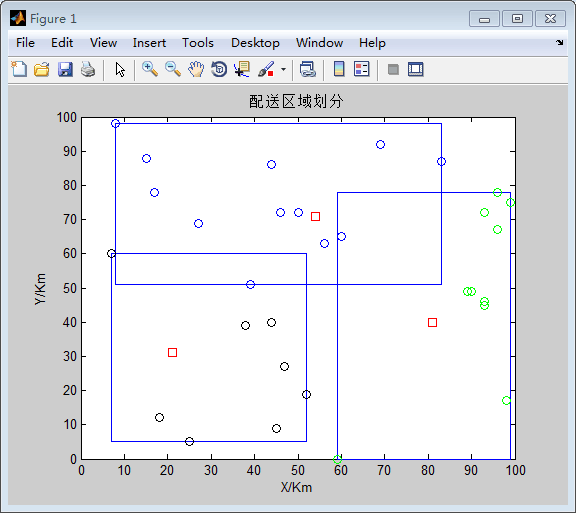The image size is (576, 513).
Task: Click the dock figure arrow at top right
Action: point(559,43)
